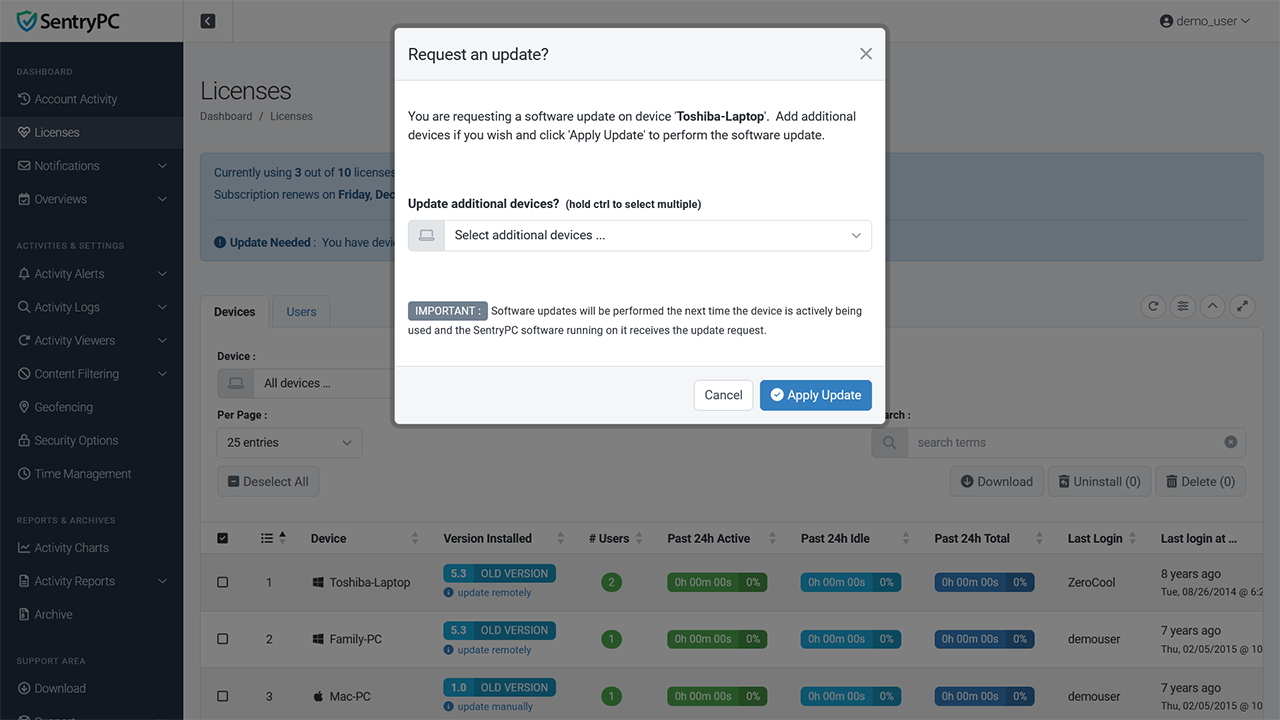Click the fullscreen expand arrows icon
1280x720 pixels.
[1242, 307]
